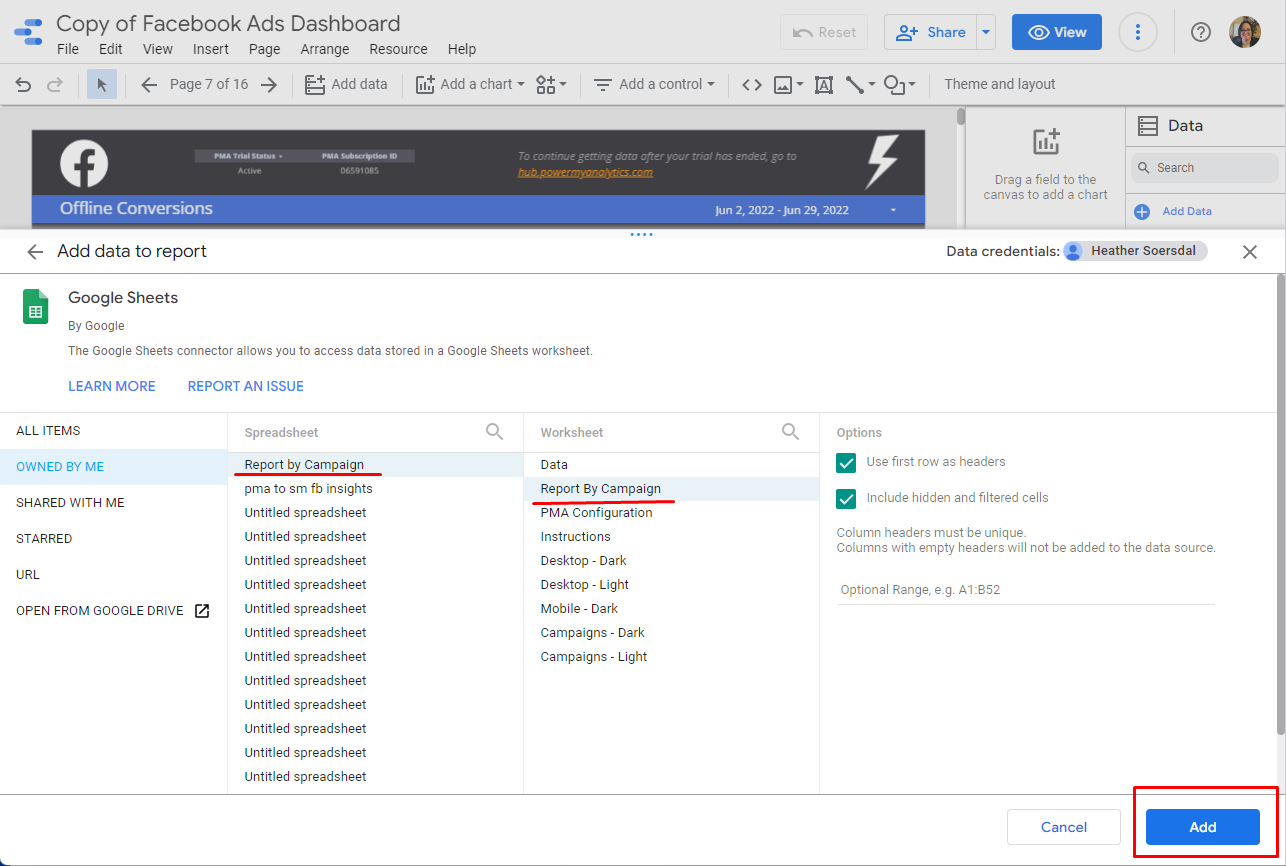
Task: Open the three-dot more options menu
Action: pos(1137,33)
